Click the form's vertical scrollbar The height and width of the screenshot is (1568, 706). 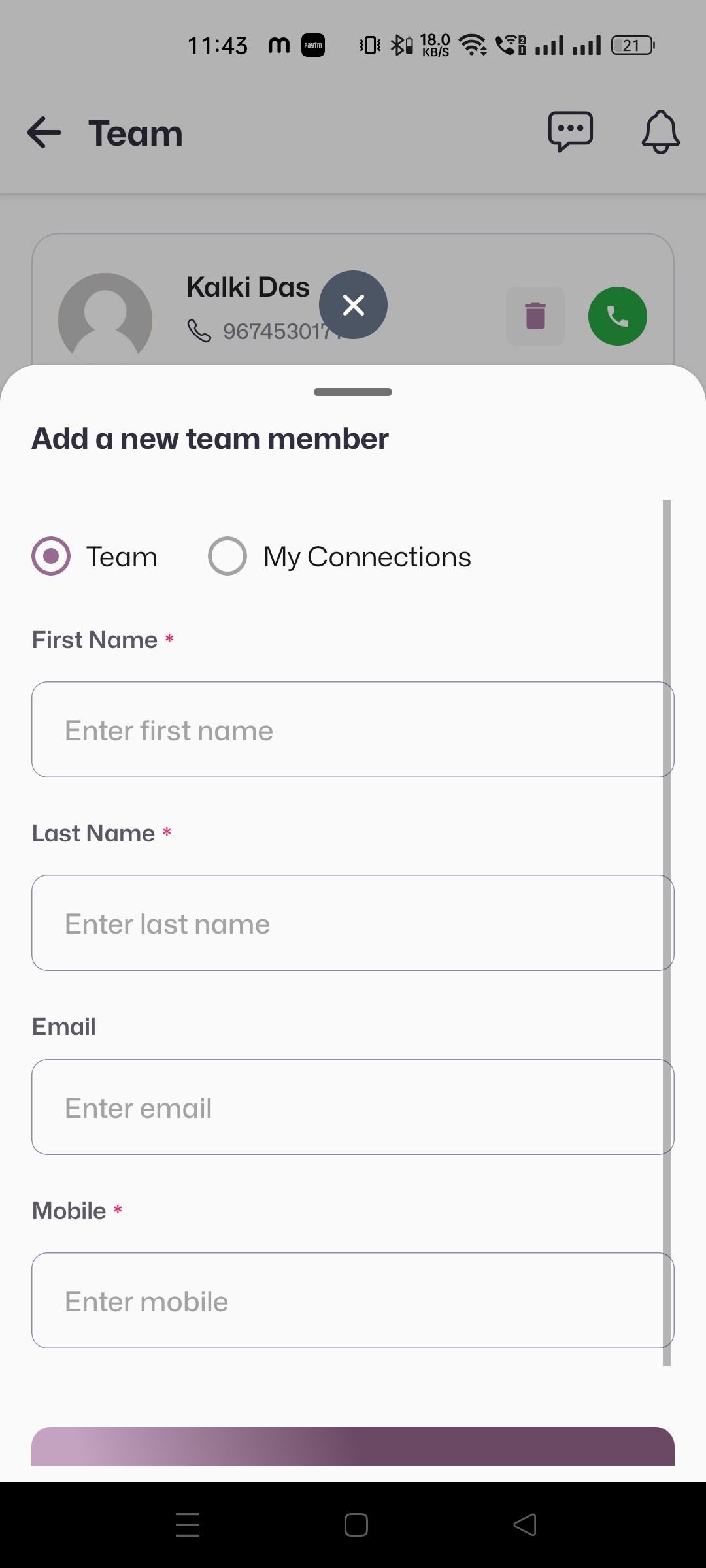click(667, 932)
